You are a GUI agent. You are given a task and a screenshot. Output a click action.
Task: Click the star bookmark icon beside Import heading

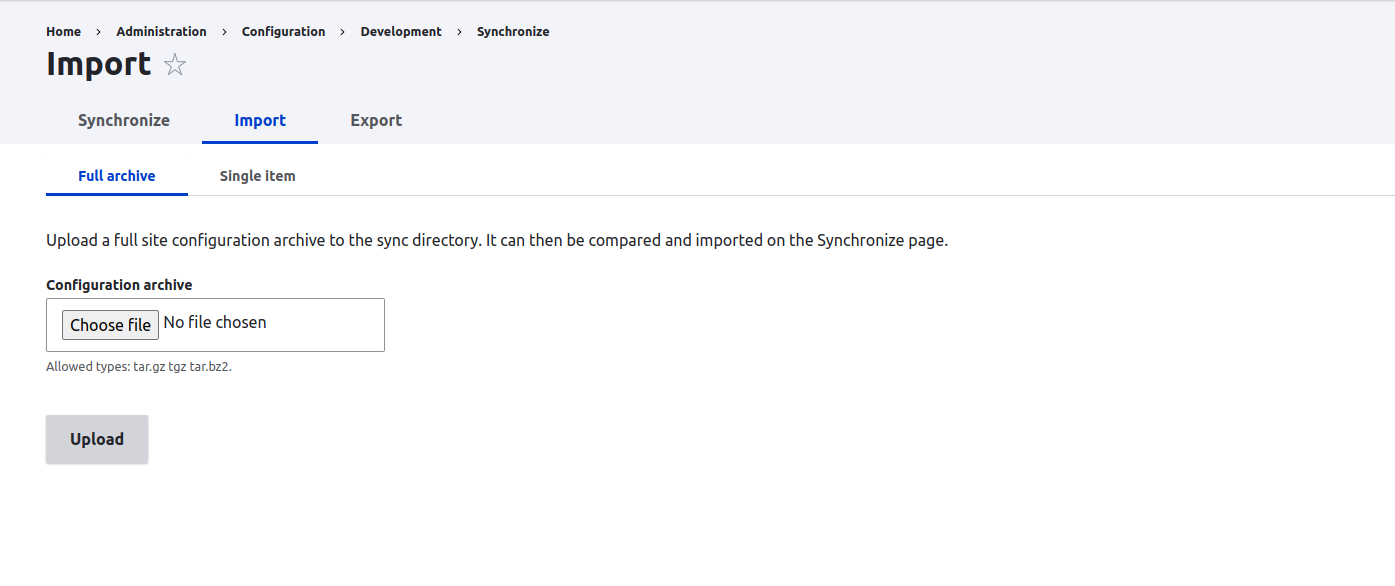pyautogui.click(x=175, y=64)
